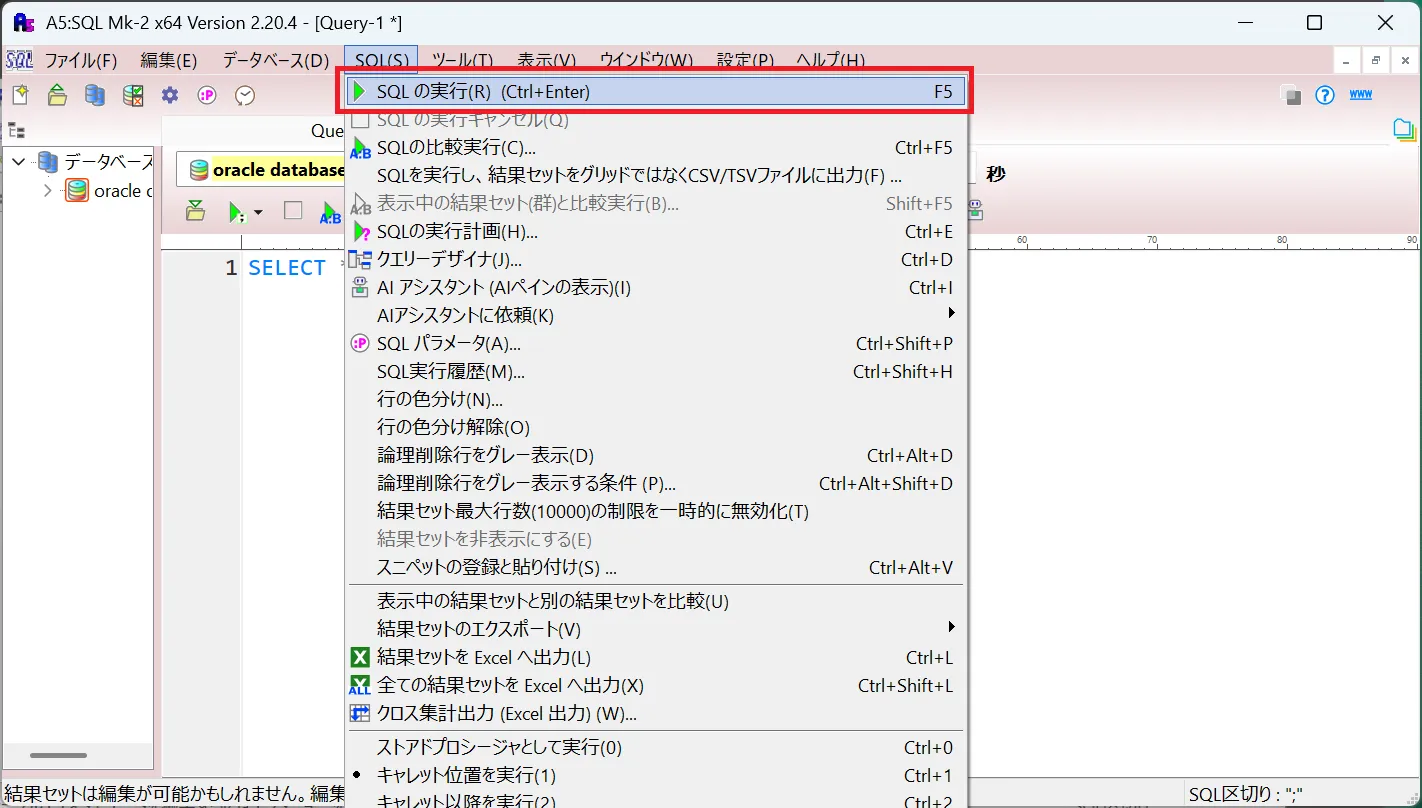Image resolution: width=1422 pixels, height=808 pixels.
Task: Click the clock history toolbar icon
Action: click(x=245, y=95)
